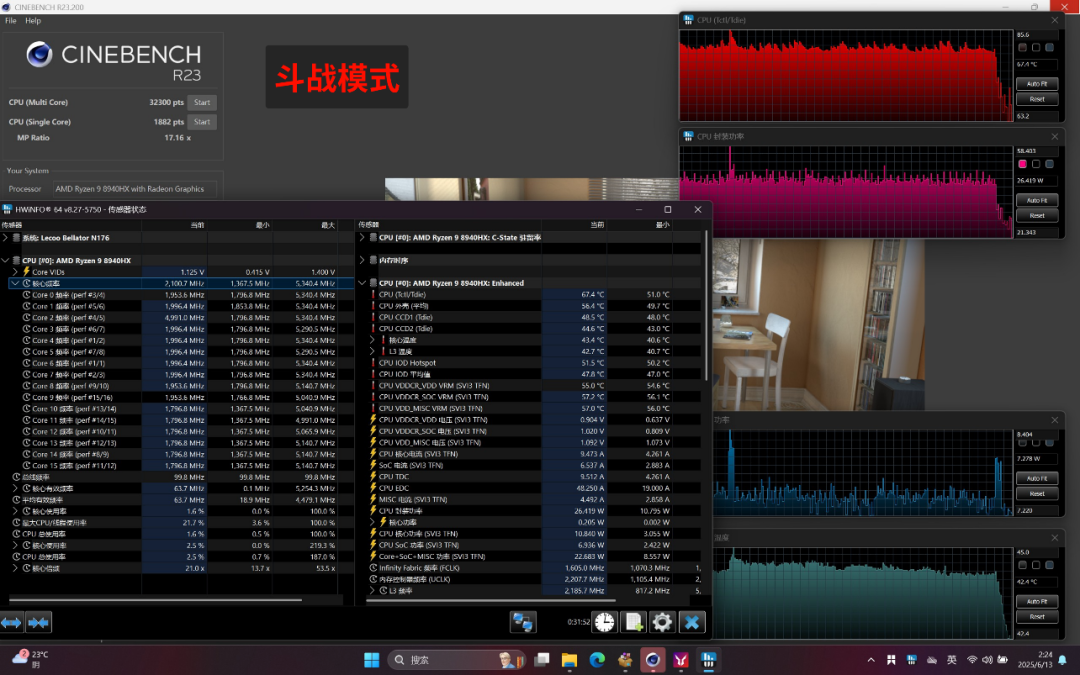Open the Cinebench File menu
The image size is (1080, 675).
11,21
